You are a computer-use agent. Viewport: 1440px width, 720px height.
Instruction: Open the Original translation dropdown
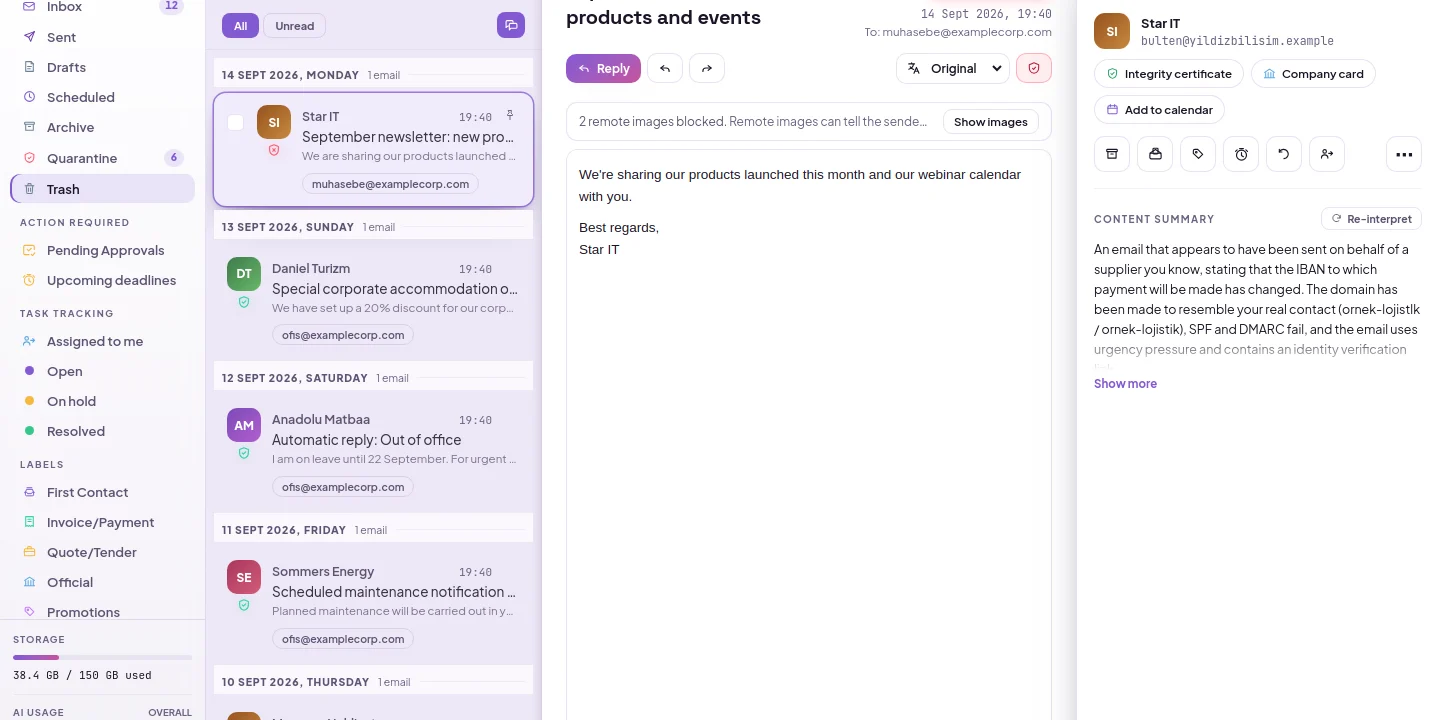click(953, 68)
